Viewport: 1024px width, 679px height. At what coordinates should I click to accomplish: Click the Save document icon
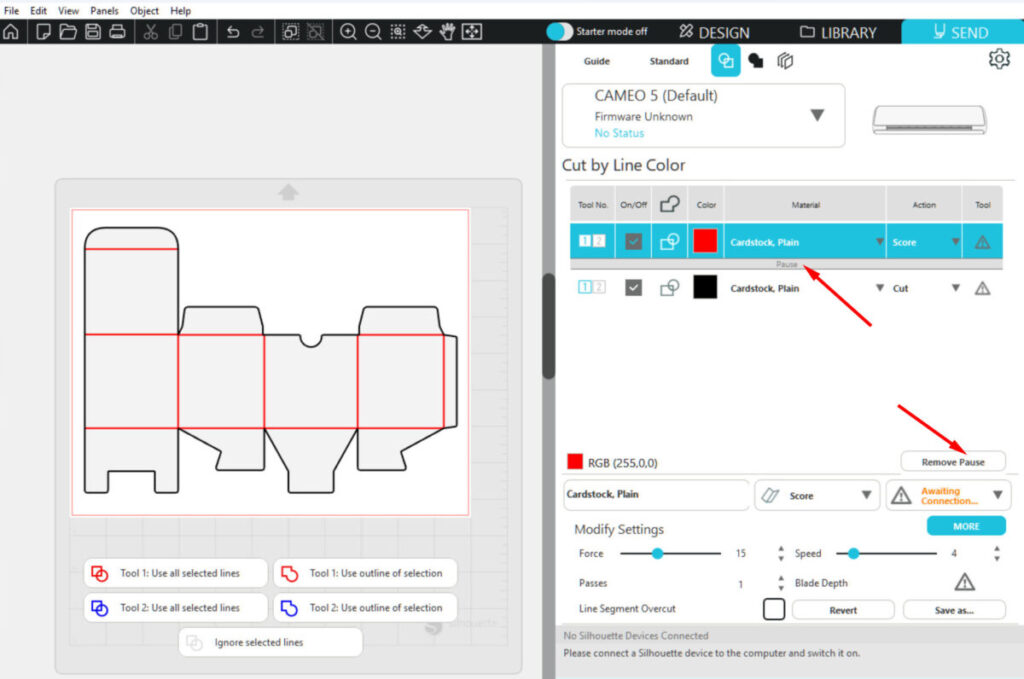(93, 32)
